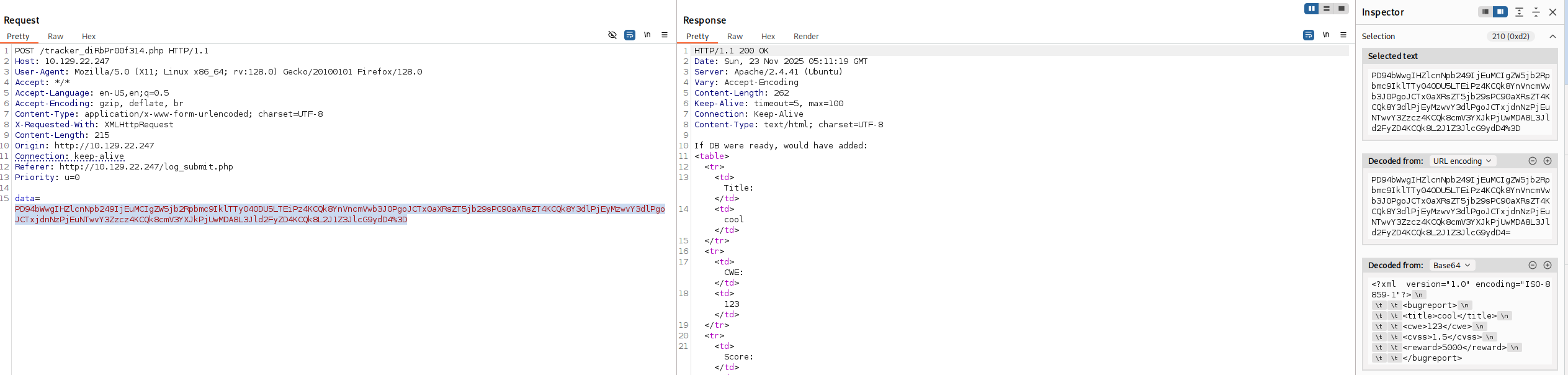Viewport: 1568px width, 375px height.
Task: Toggle word wrap in the Response pane
Action: 1308,35
